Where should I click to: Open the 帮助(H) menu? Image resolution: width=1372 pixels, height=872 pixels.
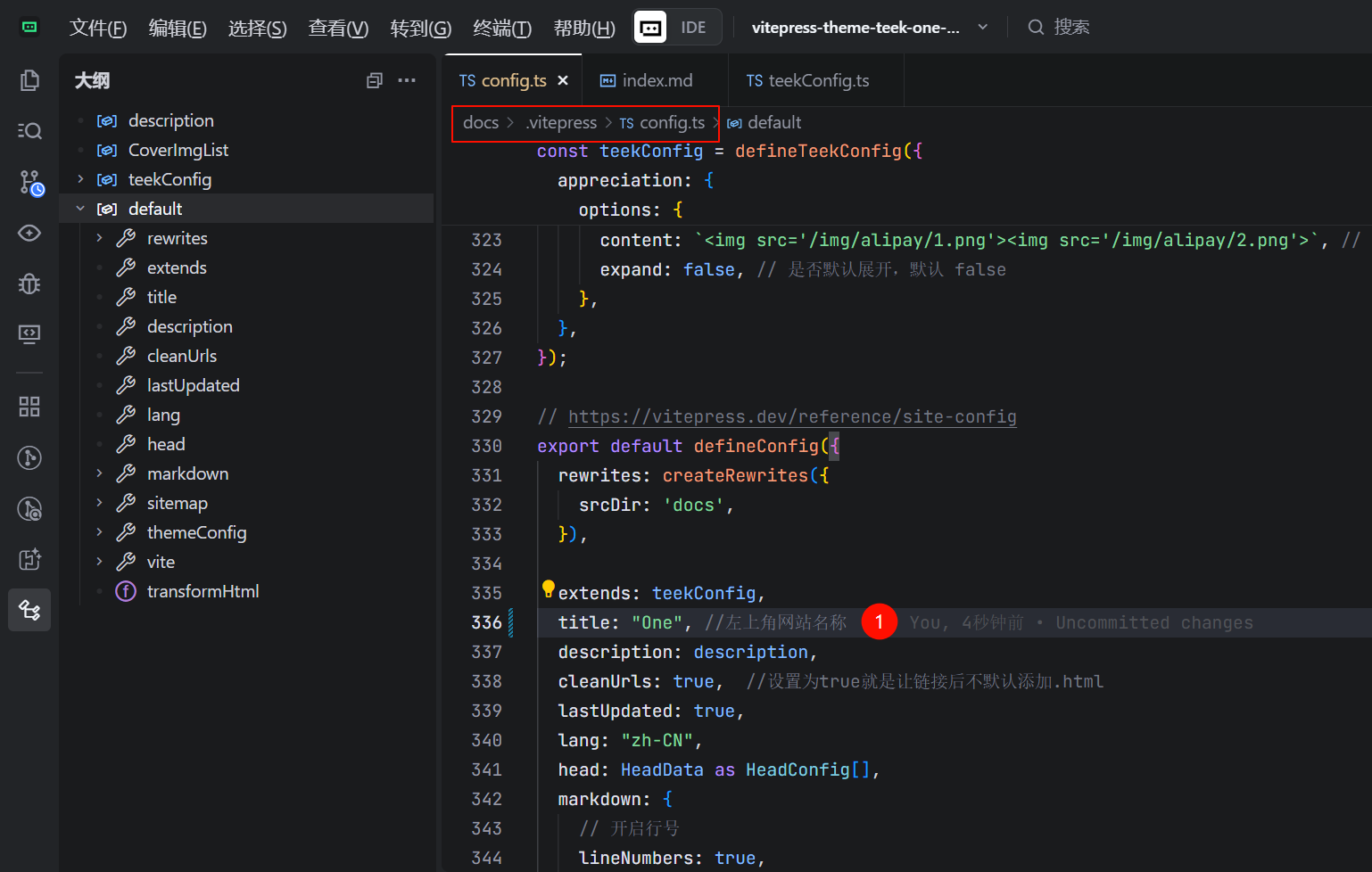[x=584, y=28]
